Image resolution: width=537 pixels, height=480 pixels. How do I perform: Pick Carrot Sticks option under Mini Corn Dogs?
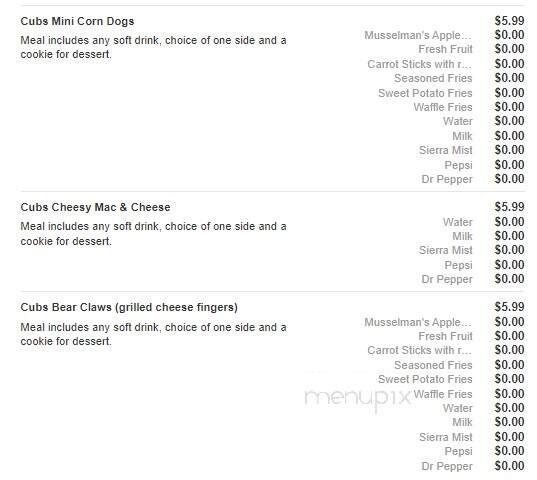coord(420,64)
